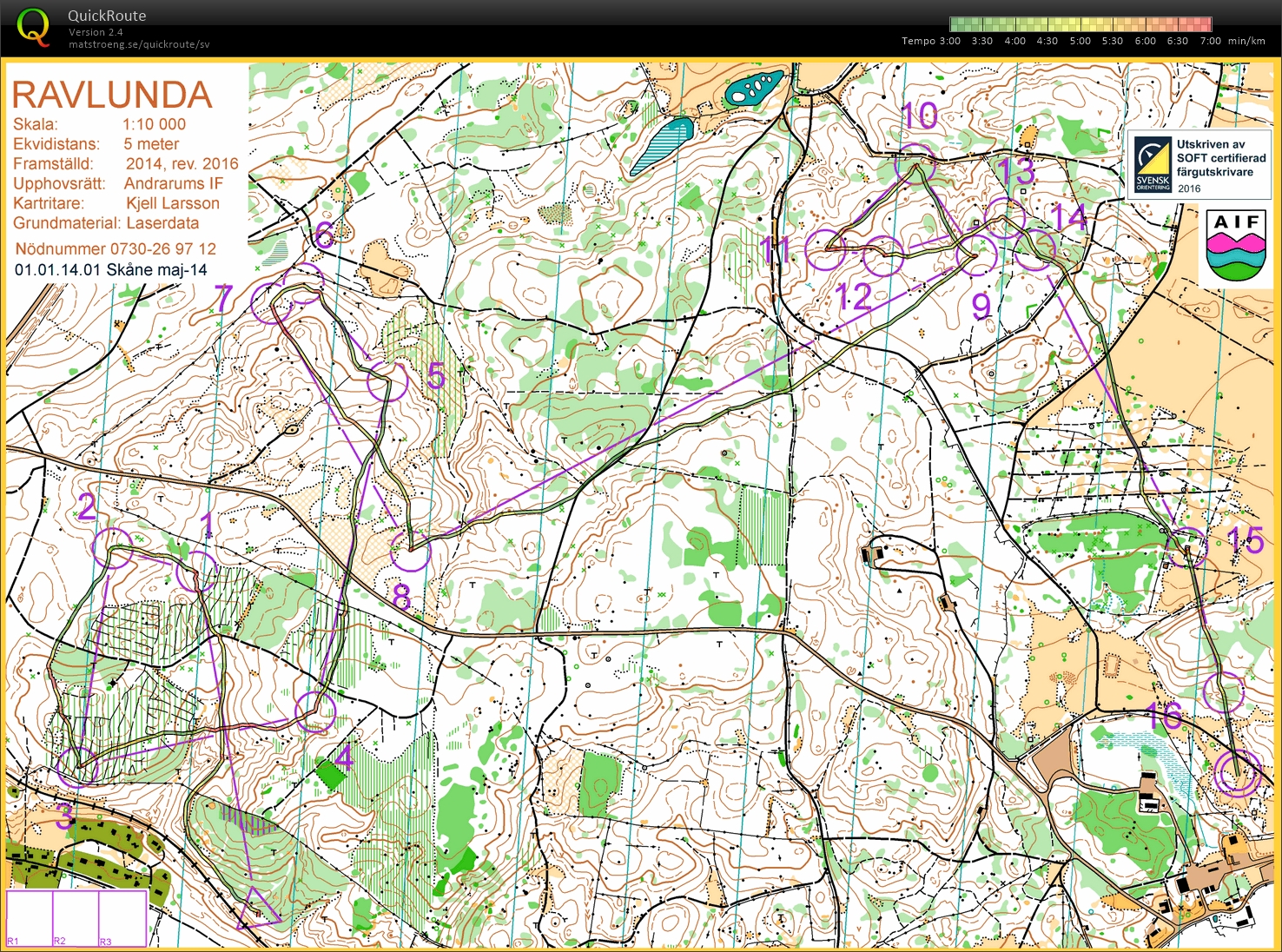This screenshot has height=952, width=1282.
Task: Click the Kartritare Kjell Larsson text
Action: click(116, 203)
